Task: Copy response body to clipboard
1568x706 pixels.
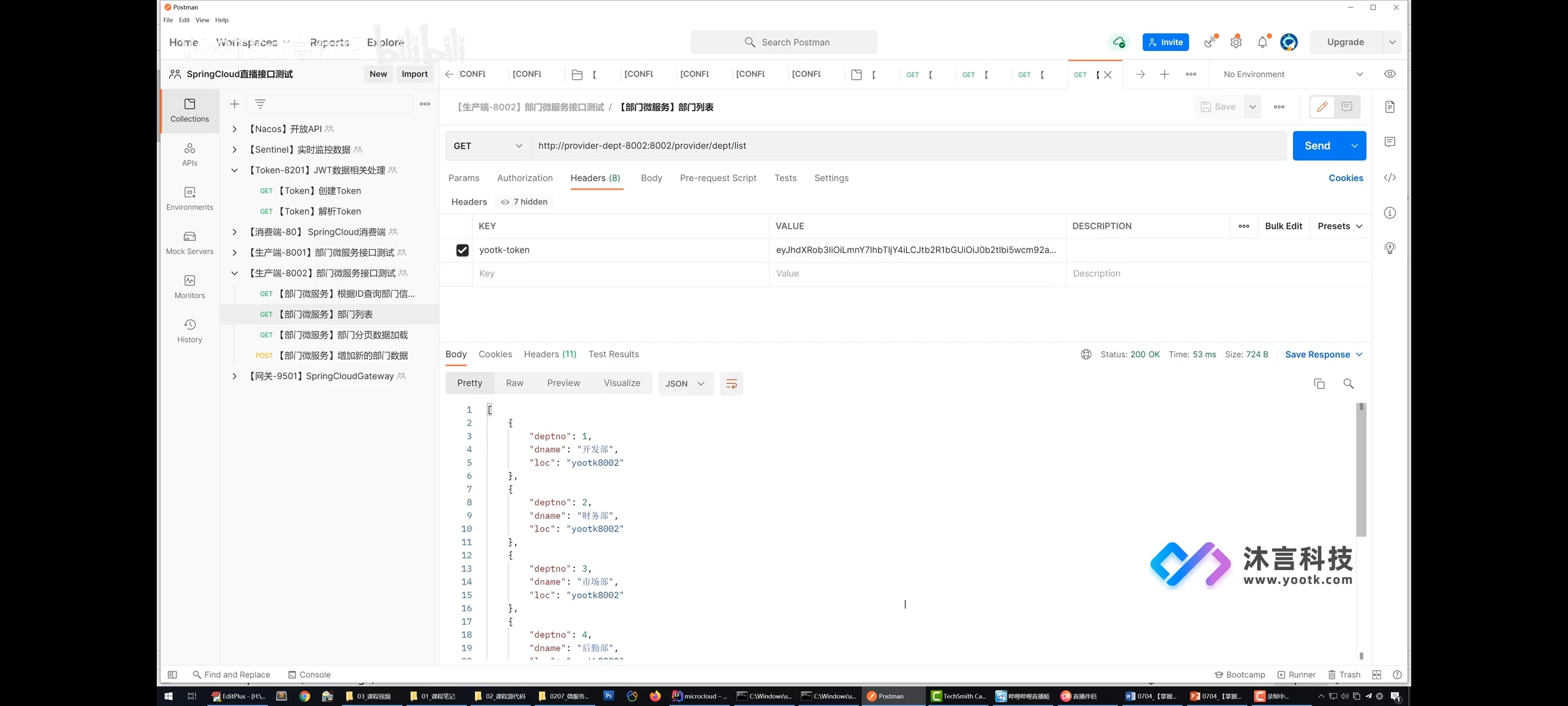Action: click(1319, 384)
